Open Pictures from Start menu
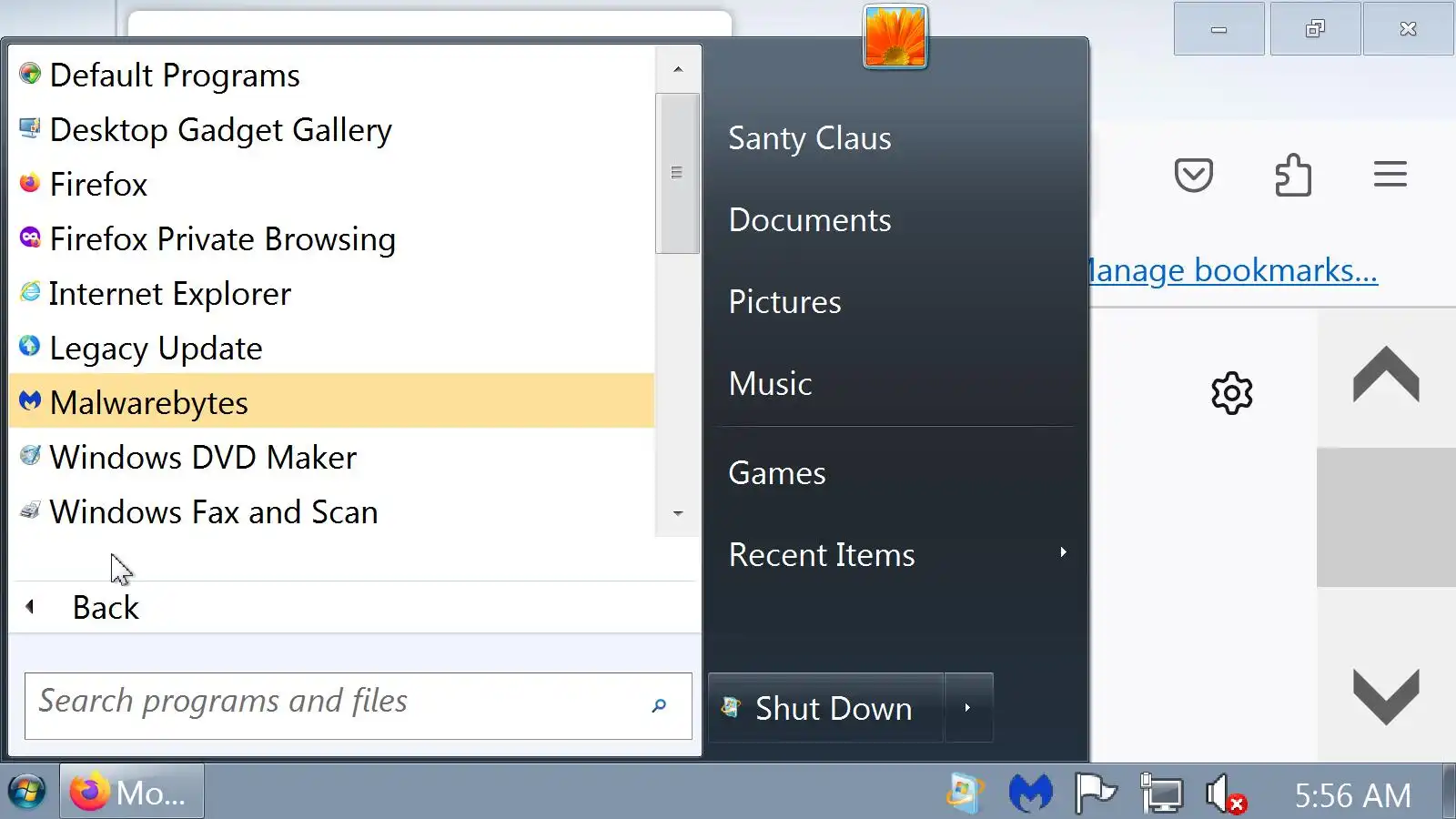Image resolution: width=1456 pixels, height=819 pixels. tap(784, 302)
